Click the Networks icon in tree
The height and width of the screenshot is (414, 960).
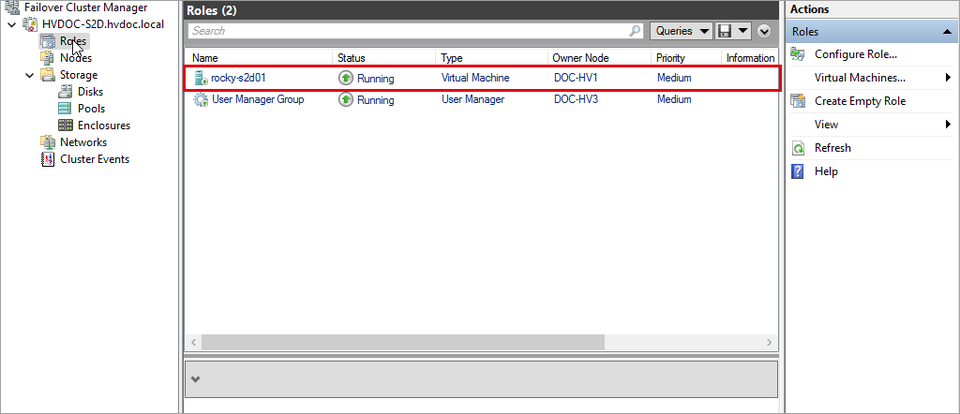click(47, 142)
